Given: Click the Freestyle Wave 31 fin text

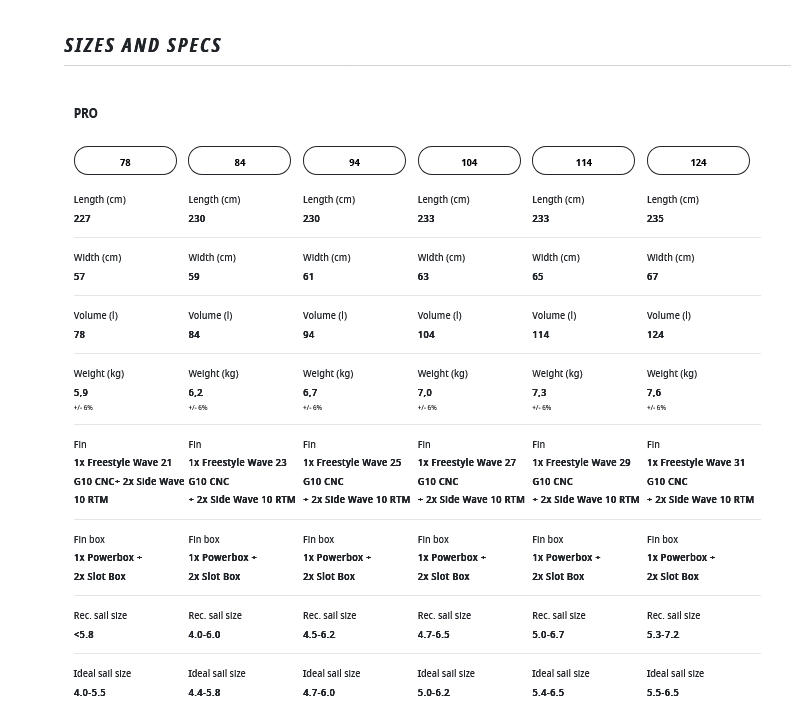Looking at the screenshot, I should click(696, 463).
